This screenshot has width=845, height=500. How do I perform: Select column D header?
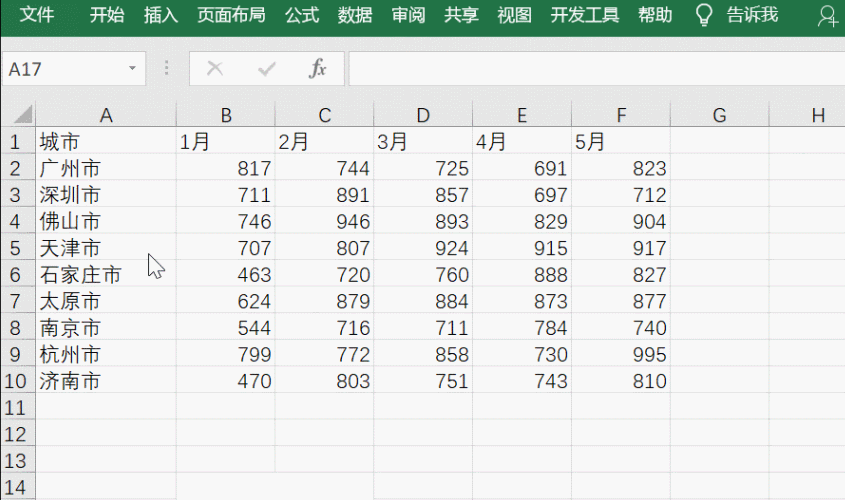point(423,115)
